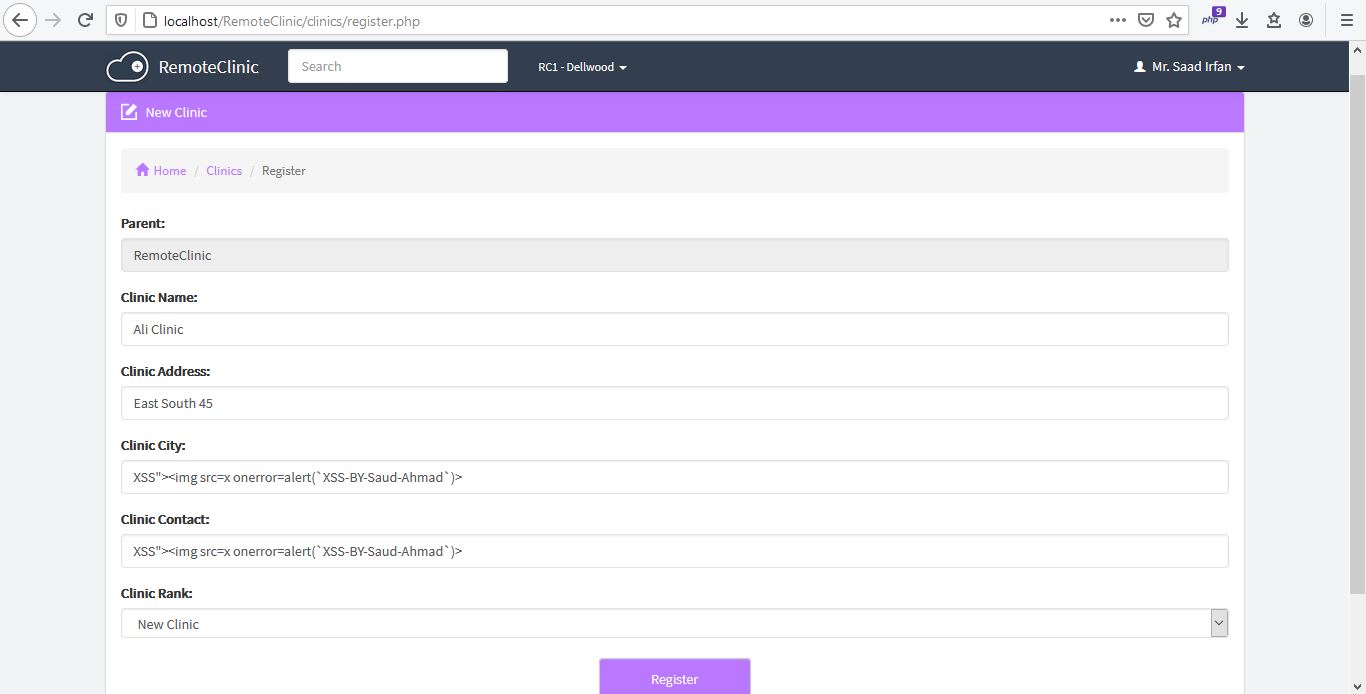Bookmark this page with the star icon
The width and height of the screenshot is (1366, 694).
click(1174, 20)
